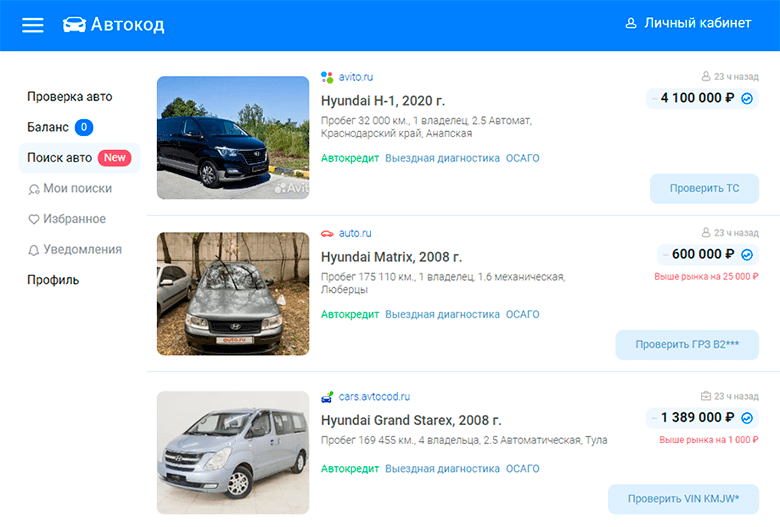Select Поиск авто in the sidebar
Viewport: 780px width, 527px height.
80,158
